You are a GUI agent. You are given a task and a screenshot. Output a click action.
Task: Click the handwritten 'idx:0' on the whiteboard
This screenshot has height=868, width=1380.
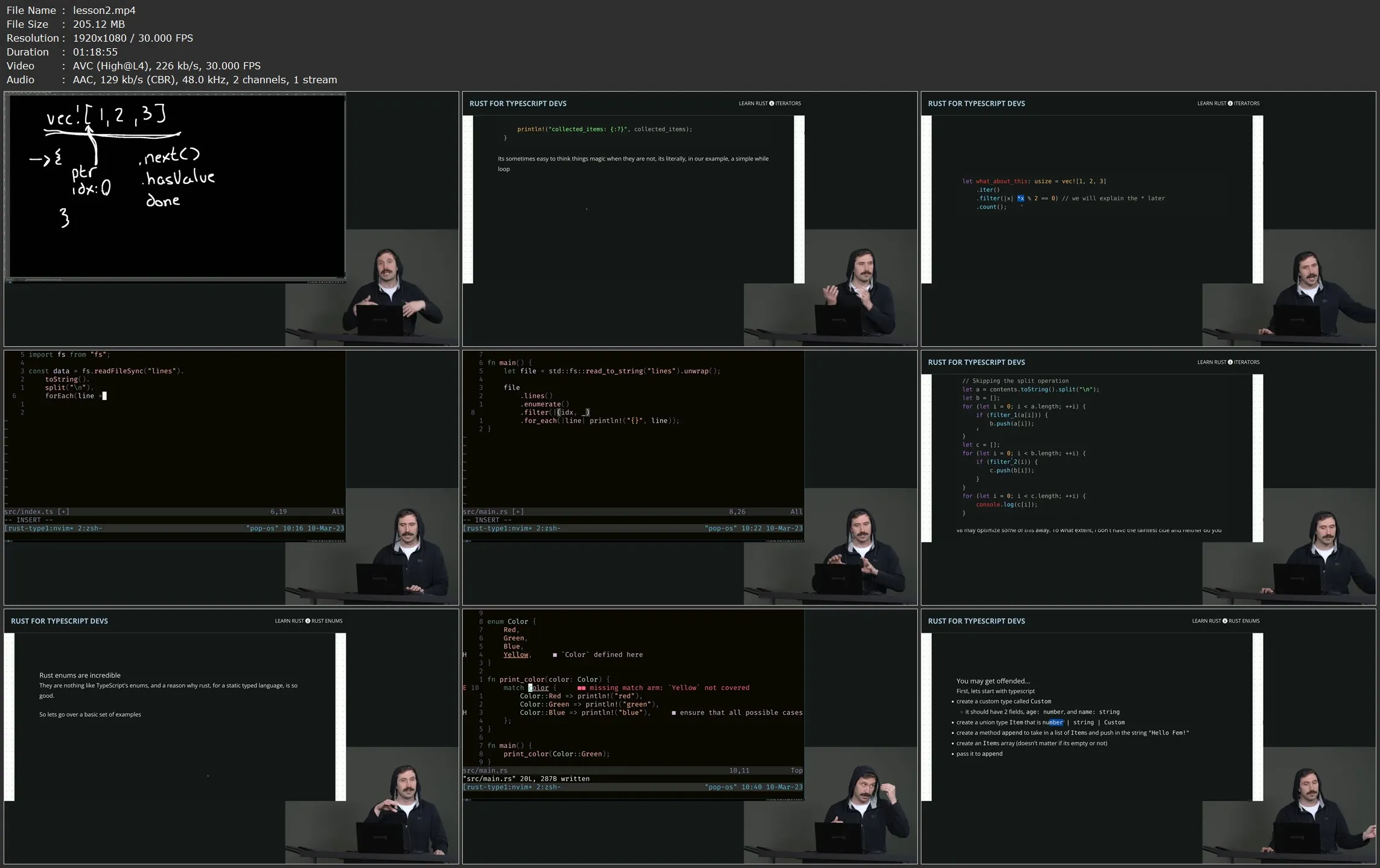(x=91, y=188)
